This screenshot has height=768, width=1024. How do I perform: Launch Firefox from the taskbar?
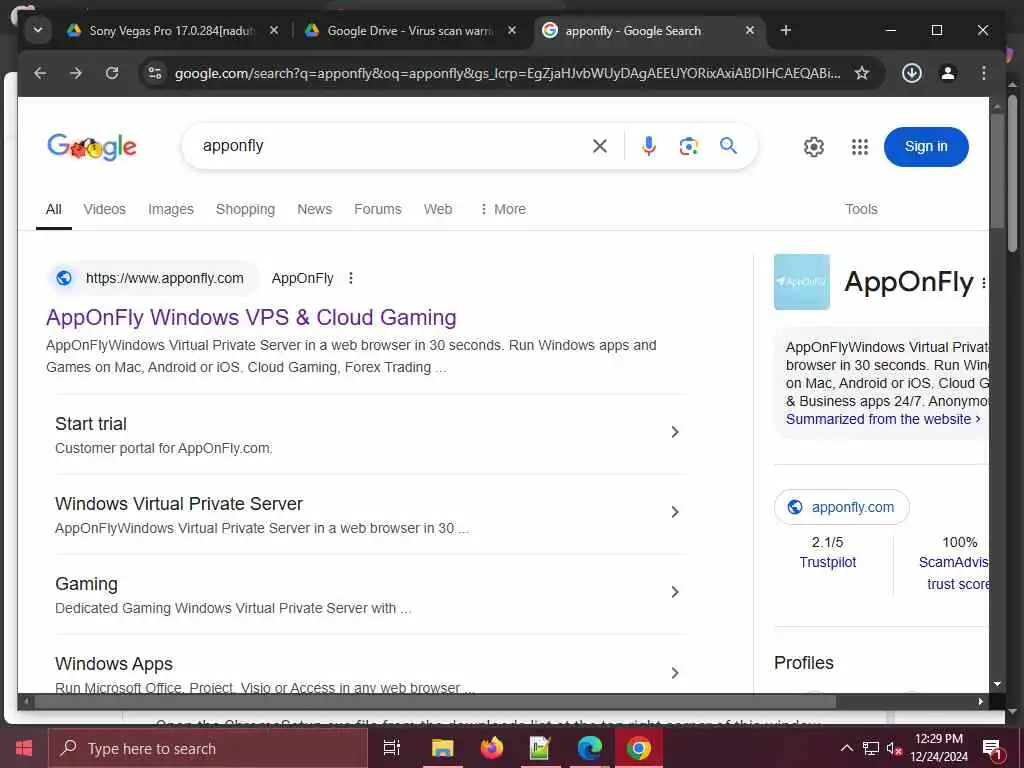[x=492, y=748]
